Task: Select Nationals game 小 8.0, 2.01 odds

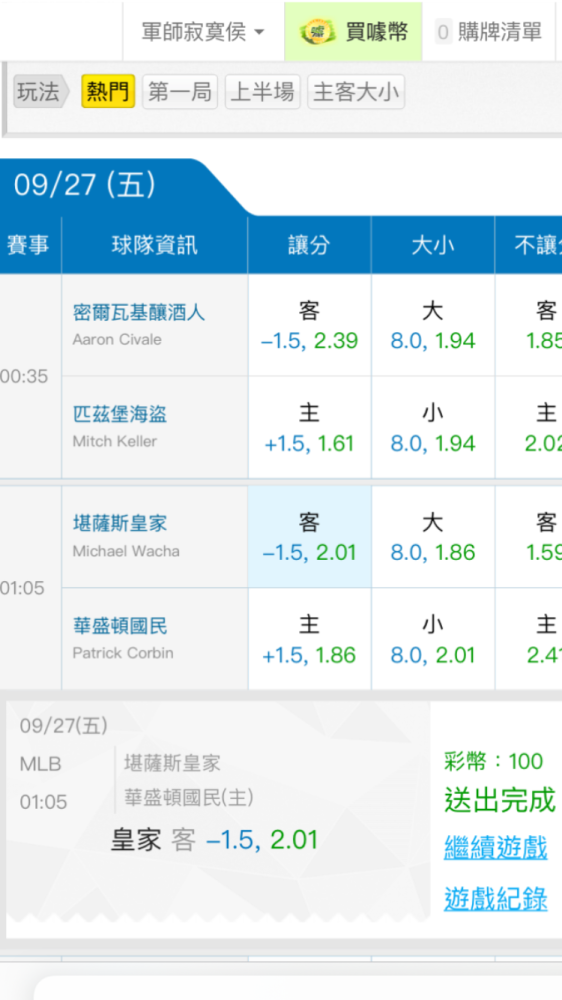Action: click(433, 639)
